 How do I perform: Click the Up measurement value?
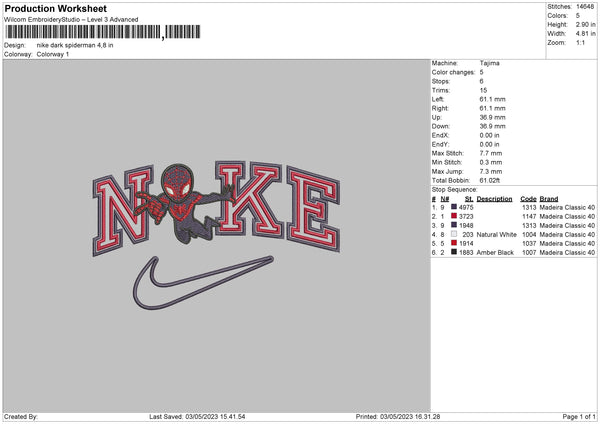pyautogui.click(x=492, y=117)
